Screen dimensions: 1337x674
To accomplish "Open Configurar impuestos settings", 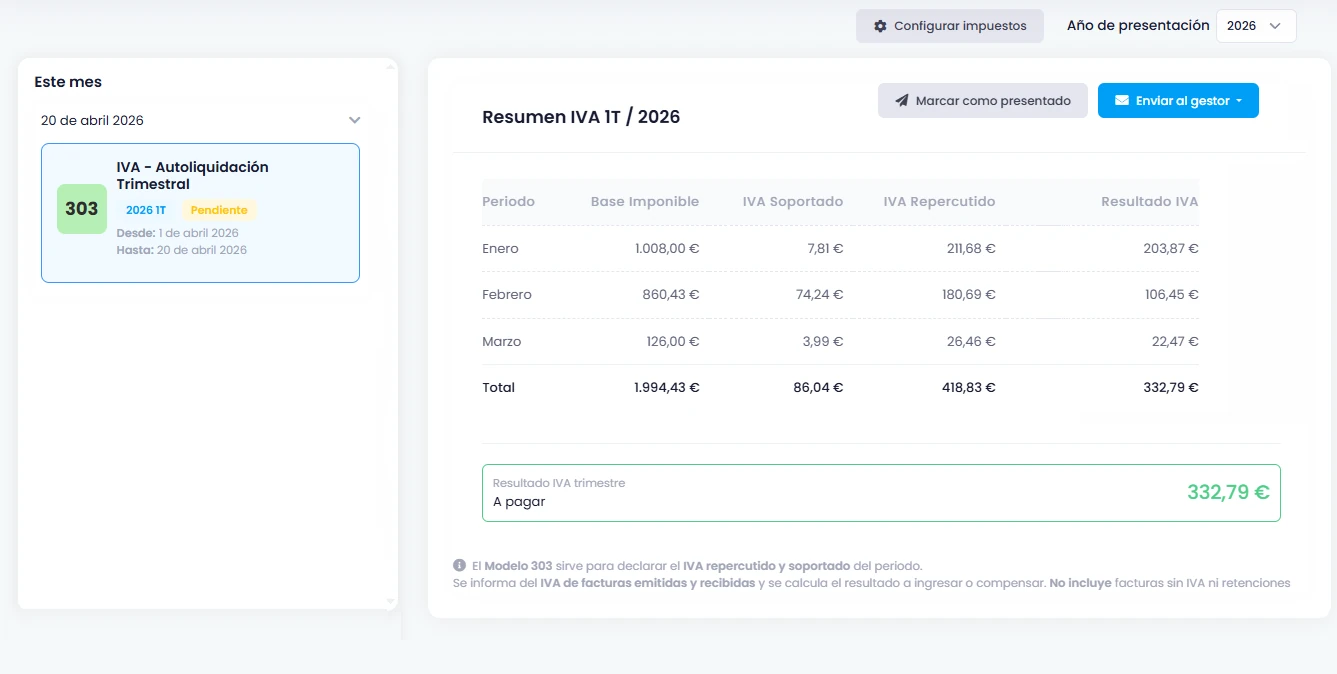I will click(948, 25).
